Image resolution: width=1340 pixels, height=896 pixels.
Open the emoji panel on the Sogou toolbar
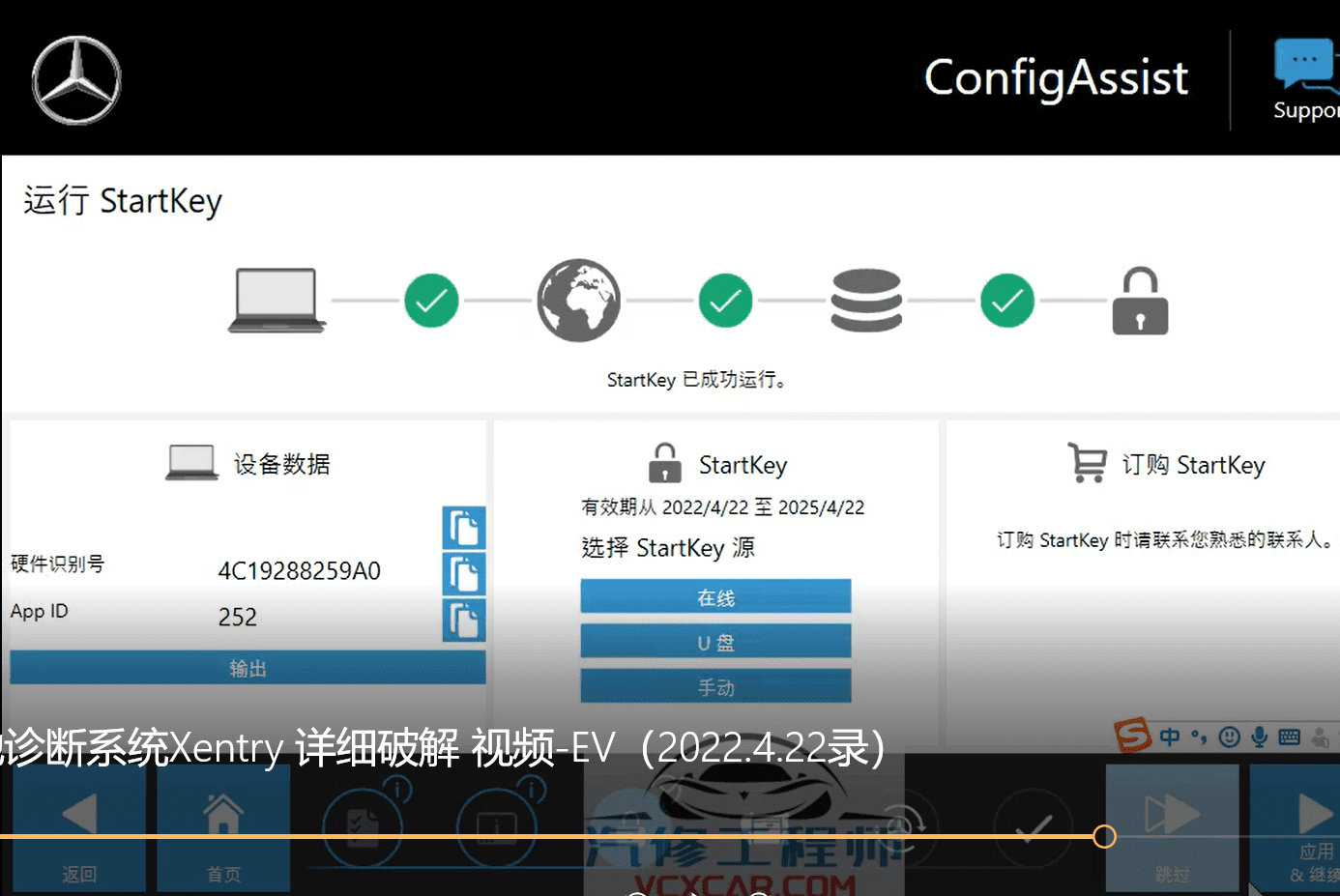coord(1229,737)
